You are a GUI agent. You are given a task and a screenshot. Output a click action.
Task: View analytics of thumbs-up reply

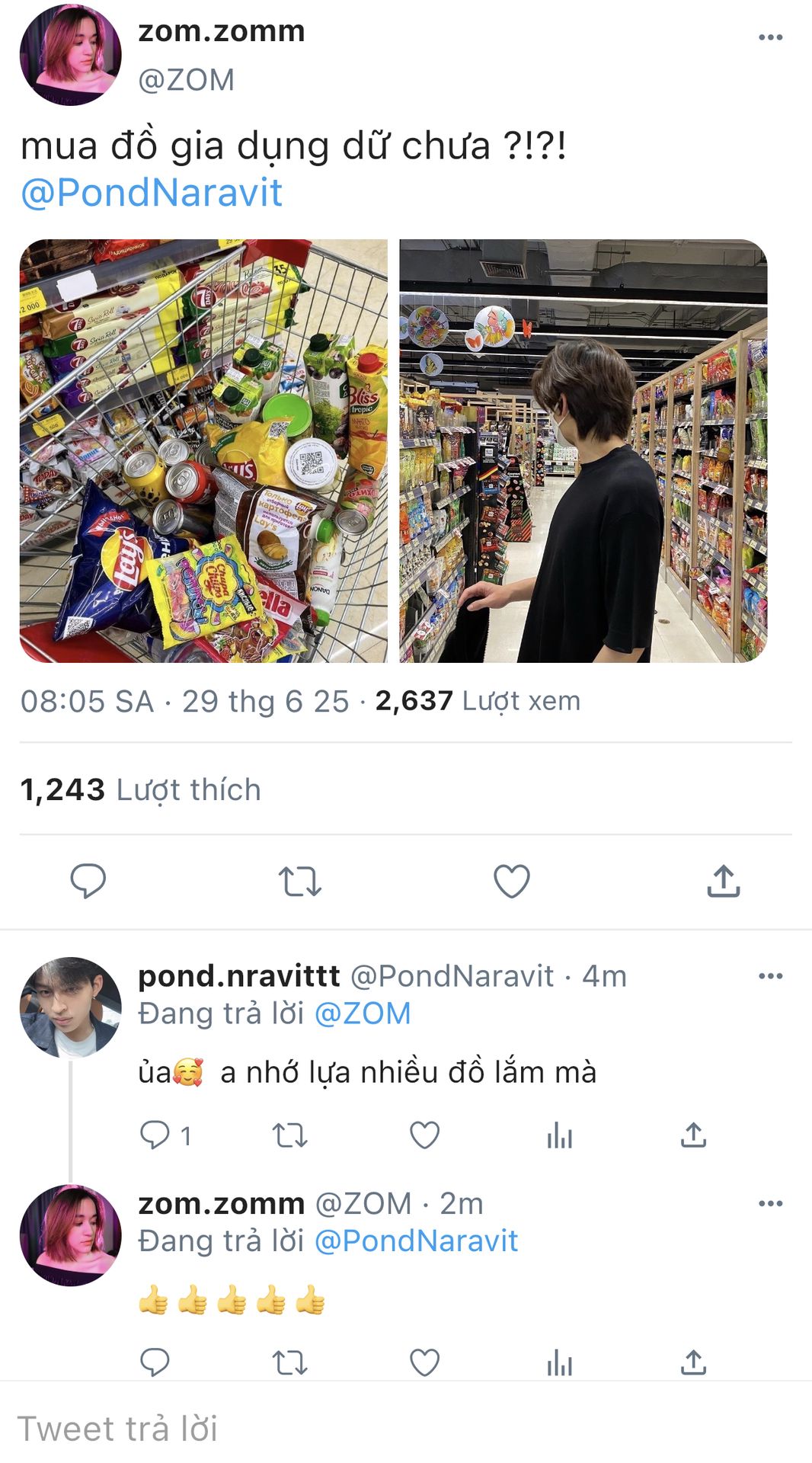click(x=559, y=1362)
